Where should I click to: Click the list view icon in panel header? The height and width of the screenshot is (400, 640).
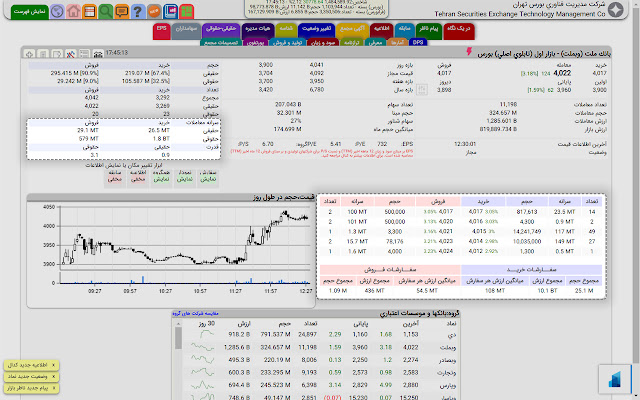(x=84, y=54)
